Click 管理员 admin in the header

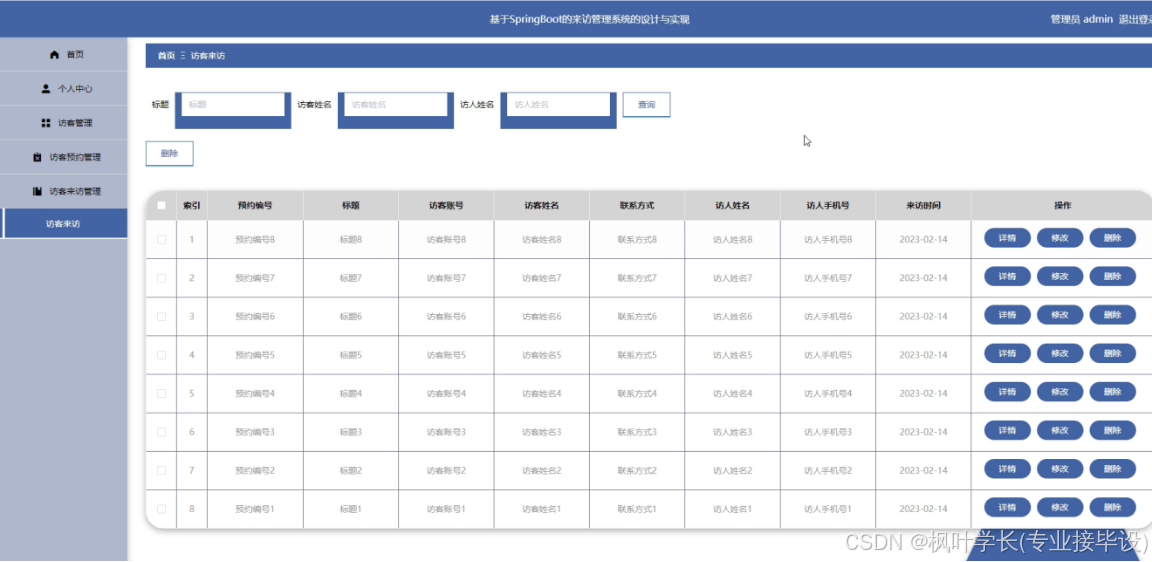pyautogui.click(x=1081, y=20)
